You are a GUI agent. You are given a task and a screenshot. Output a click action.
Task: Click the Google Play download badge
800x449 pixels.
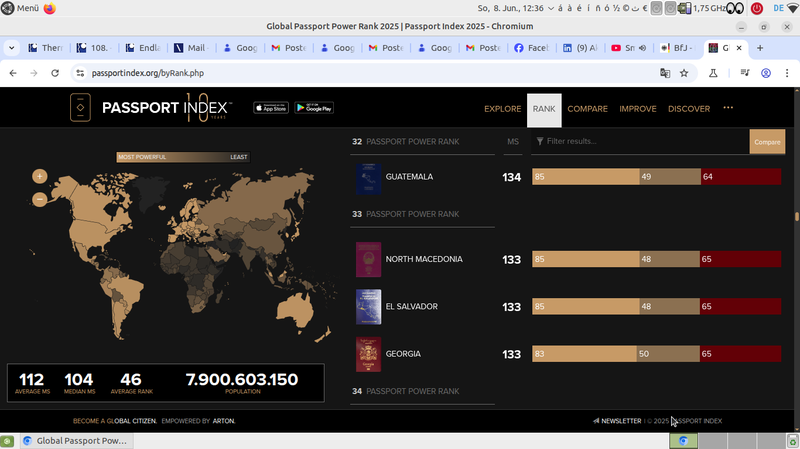[x=314, y=108]
